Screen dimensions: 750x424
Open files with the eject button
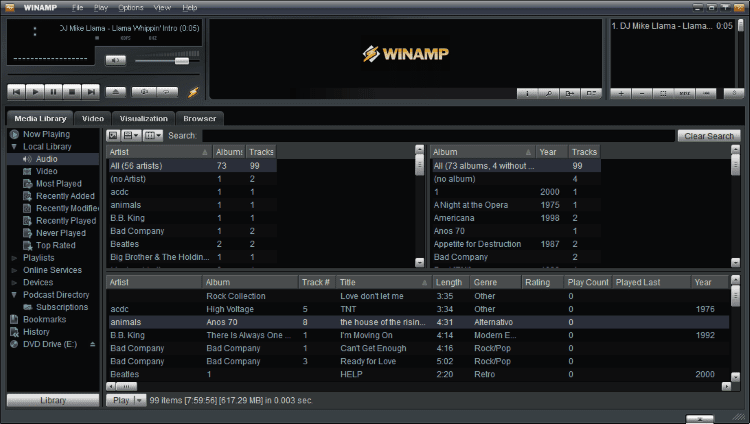[116, 92]
